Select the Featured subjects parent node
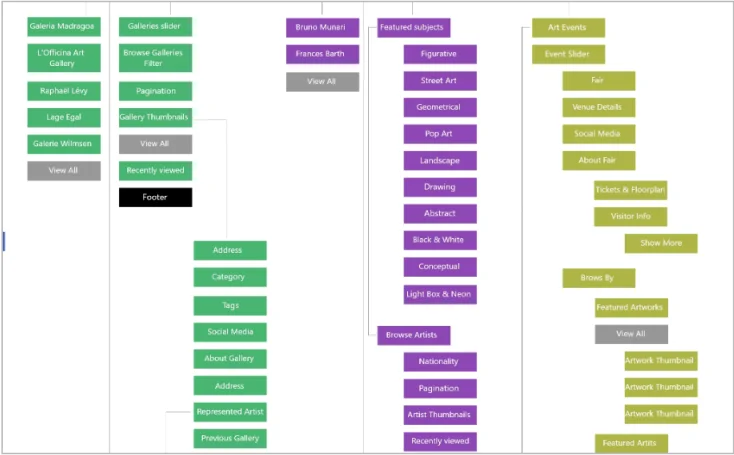The width and height of the screenshot is (734, 455). tap(414, 28)
